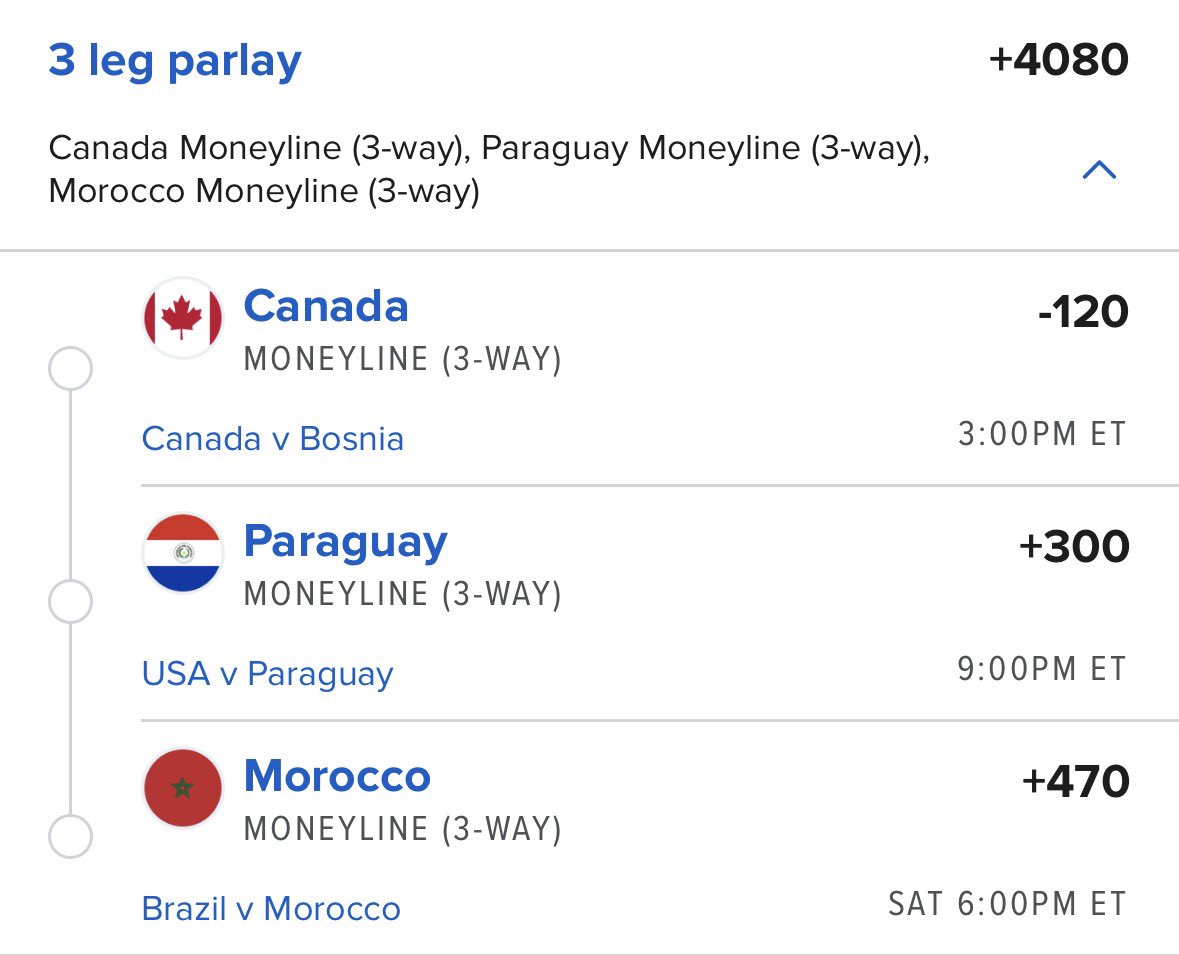Click the parlay legs summary text
This screenshot has height=955, width=1179.
(489, 169)
